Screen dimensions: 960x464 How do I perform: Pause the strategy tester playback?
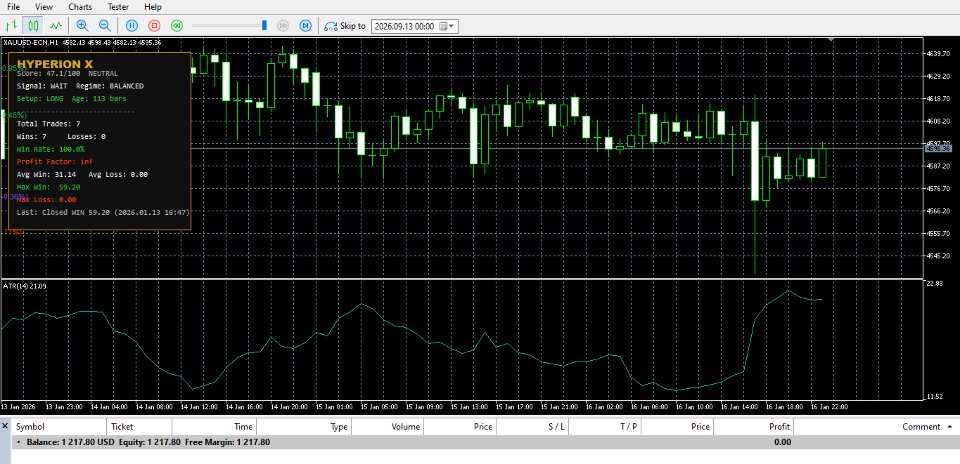click(132, 26)
